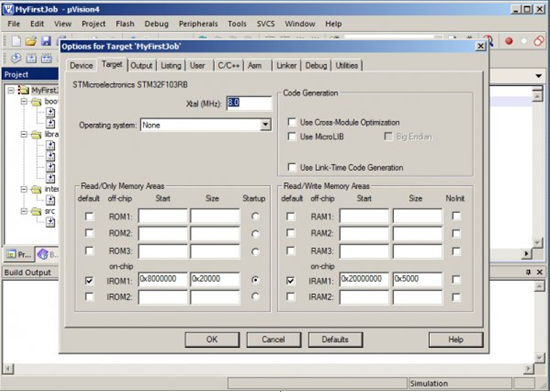Switch to the Debug tab in dialog
550x392 pixels.
point(316,66)
